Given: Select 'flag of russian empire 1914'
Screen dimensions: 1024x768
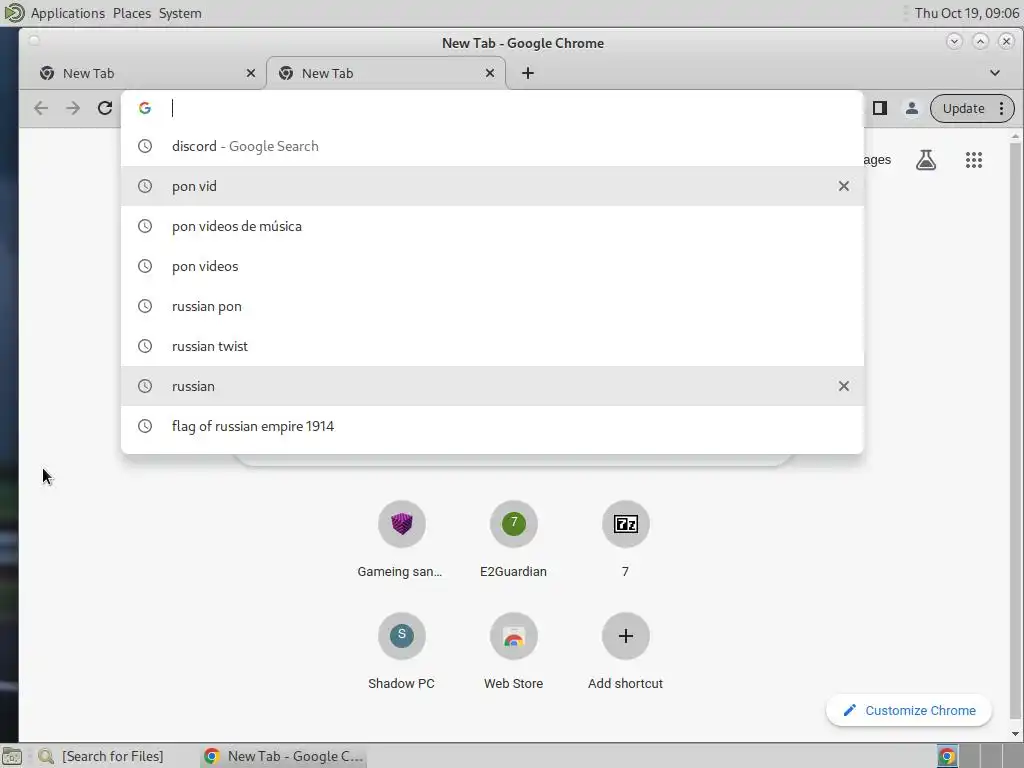Looking at the screenshot, I should 492,426.
